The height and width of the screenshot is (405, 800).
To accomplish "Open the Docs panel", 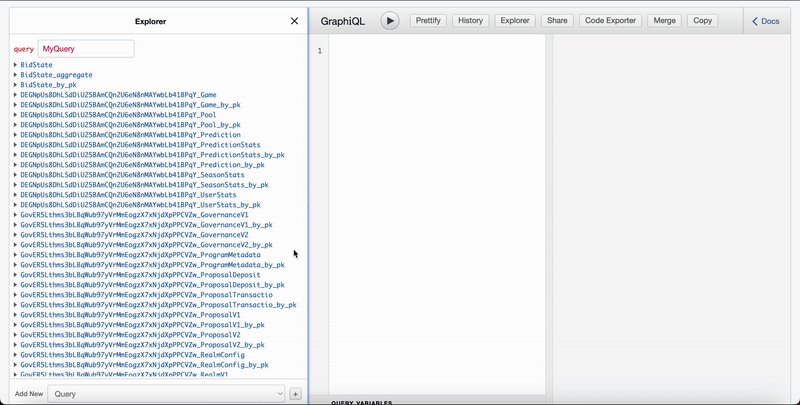I will [x=768, y=20].
